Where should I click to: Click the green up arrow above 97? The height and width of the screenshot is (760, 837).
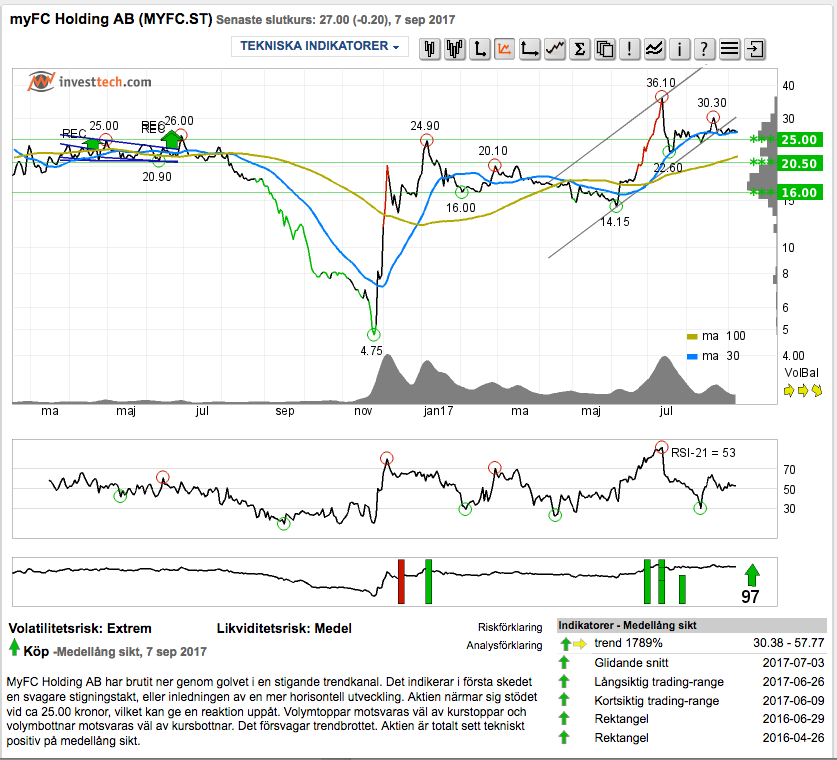coord(752,575)
